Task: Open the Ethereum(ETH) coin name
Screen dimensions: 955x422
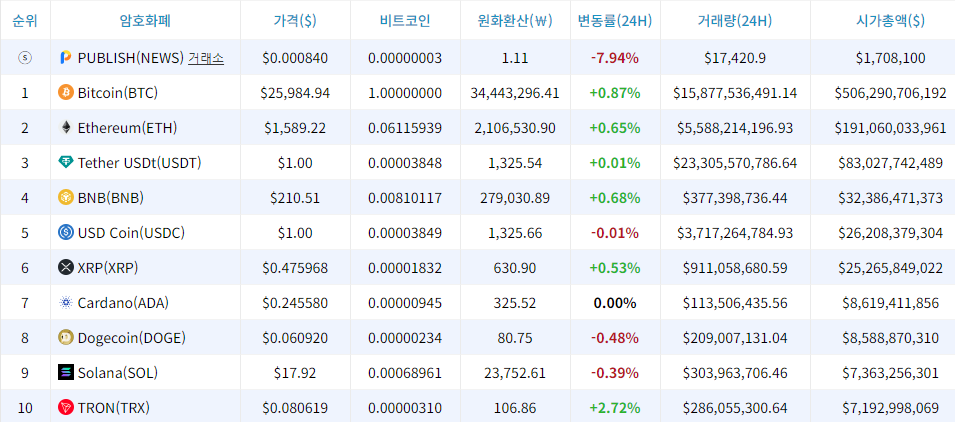Action: point(127,128)
